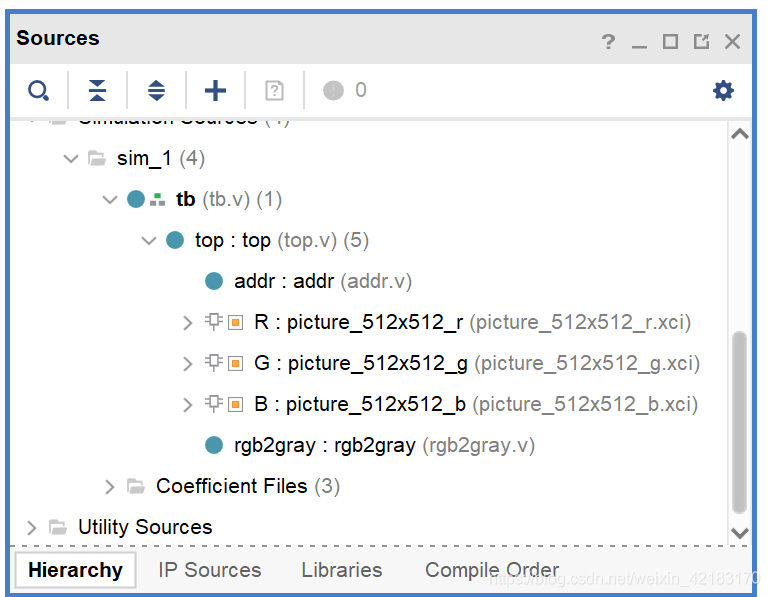Click the vertical scrollbar thumb
Viewport: 770px width, 597px height.
[x=740, y=422]
